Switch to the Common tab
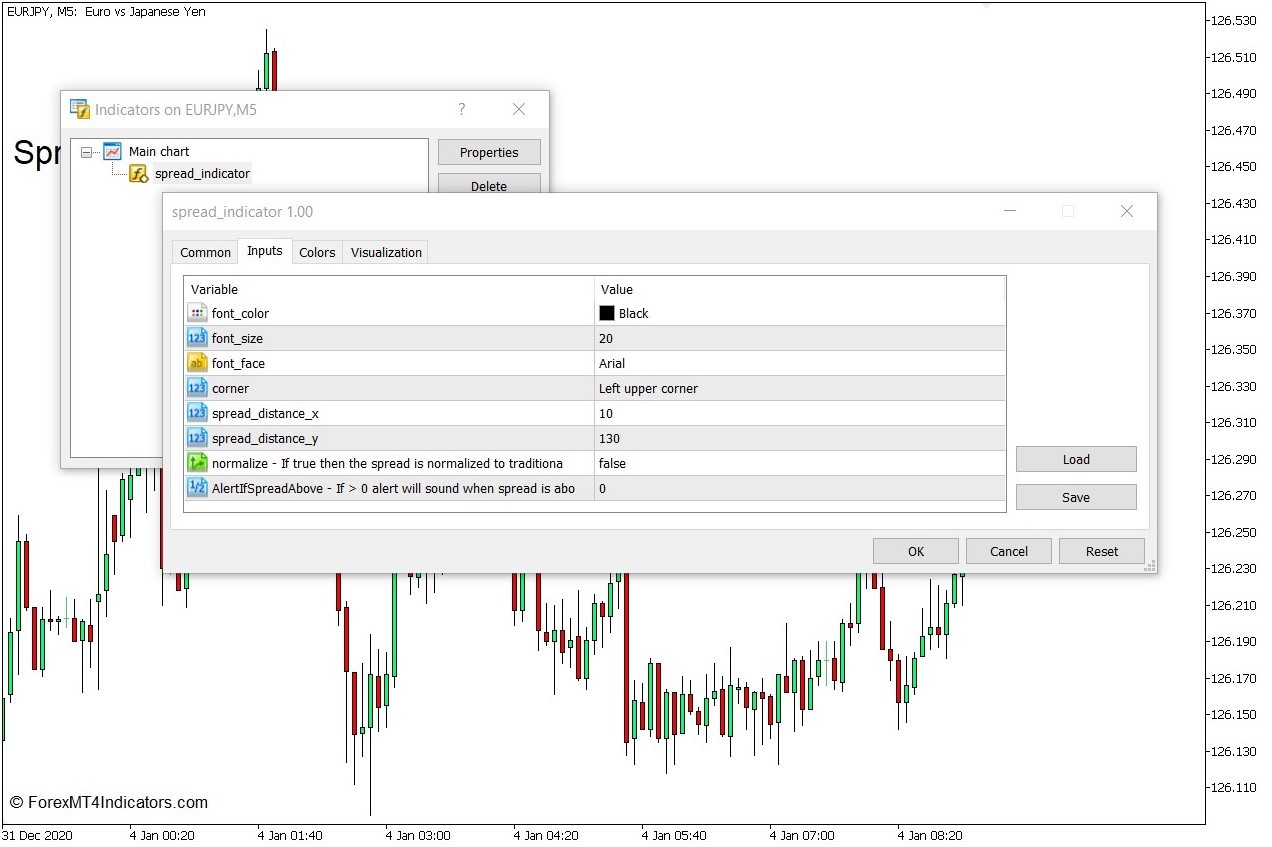The width and height of the screenshot is (1272, 847). tap(205, 252)
